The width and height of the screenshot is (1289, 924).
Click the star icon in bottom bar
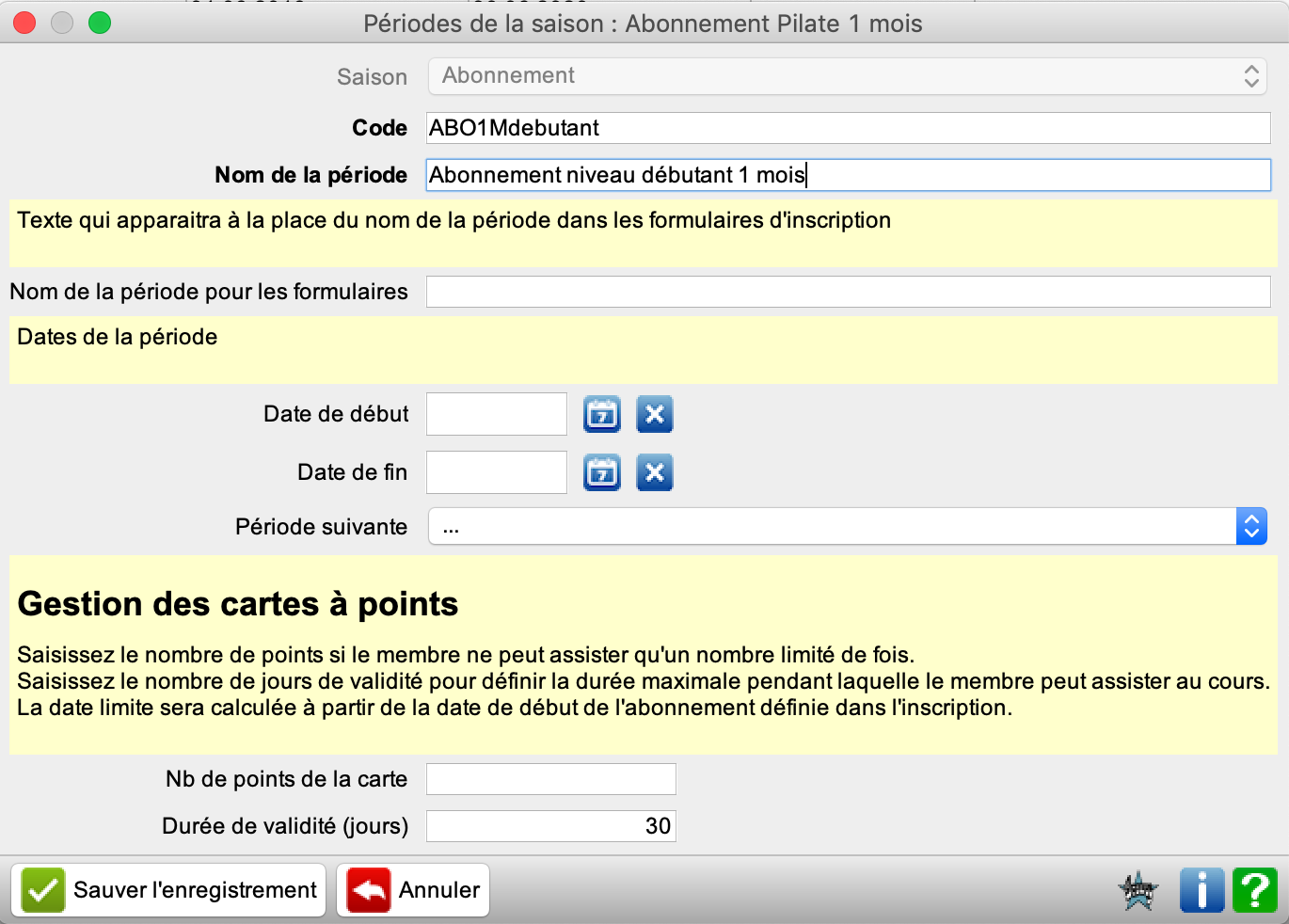point(1138,890)
